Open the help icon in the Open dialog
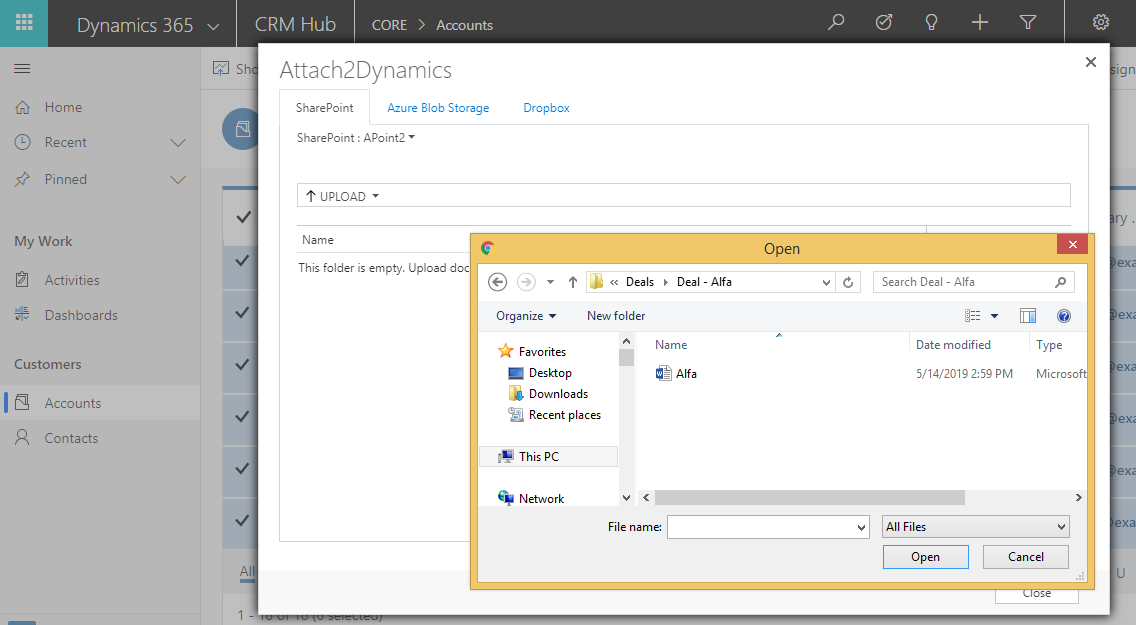This screenshot has height=625, width=1136. (x=1064, y=316)
